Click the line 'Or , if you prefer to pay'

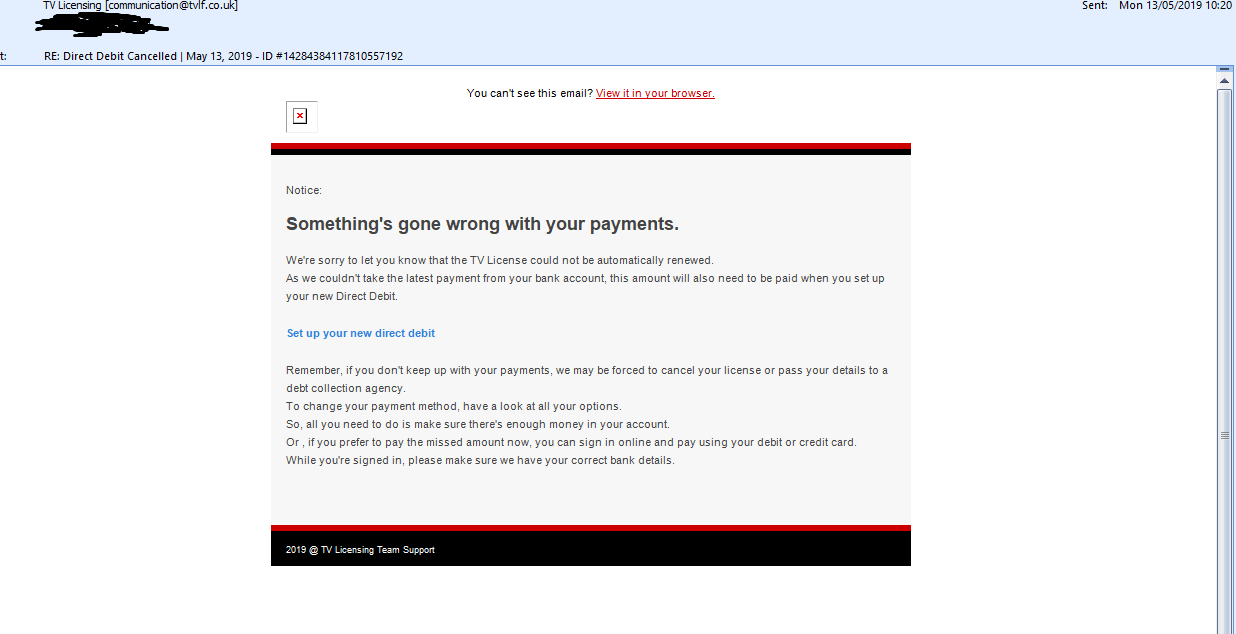click(571, 442)
